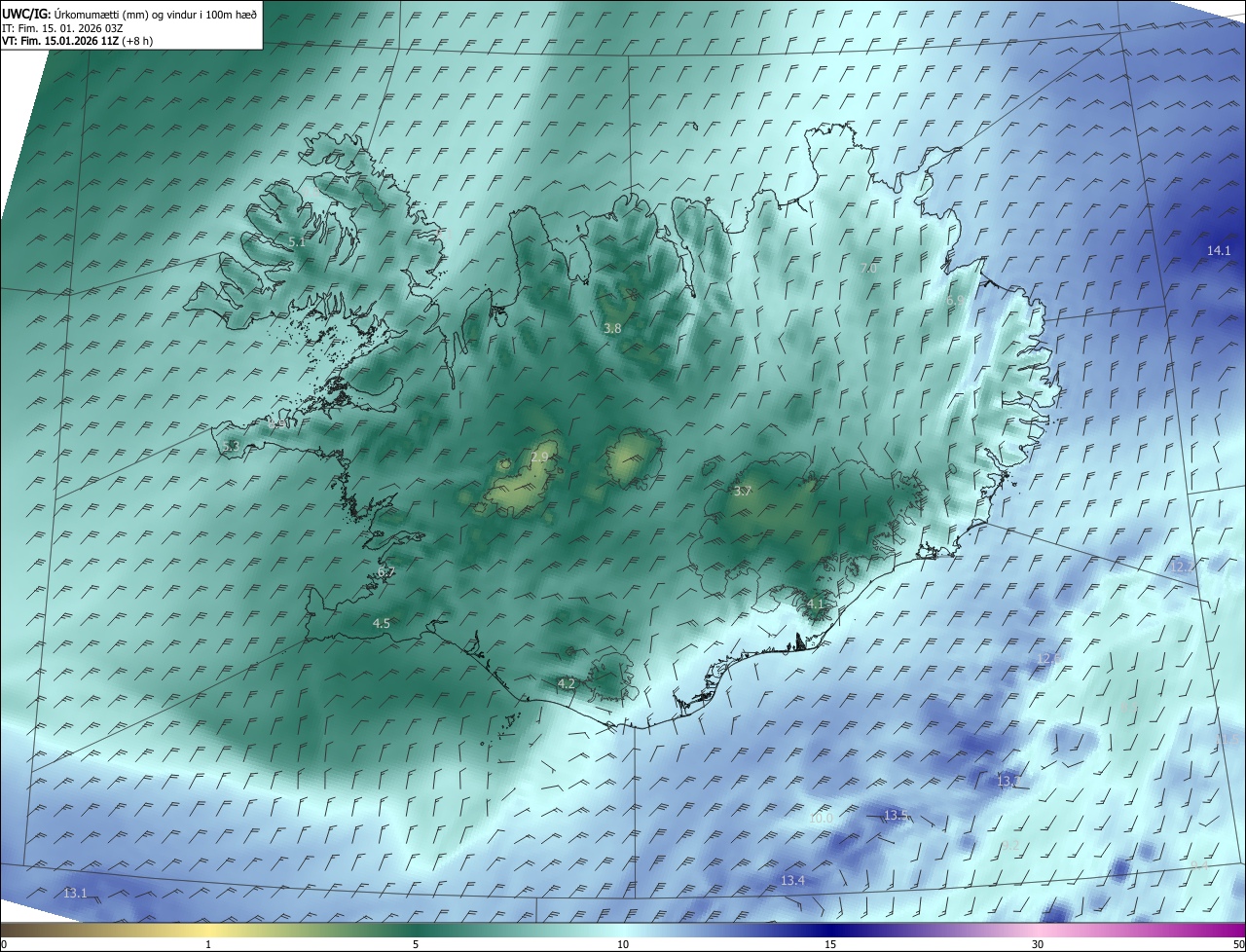This screenshot has width=1246, height=952.
Task: Click the 3.8 value on the map
Action: pyautogui.click(x=612, y=329)
